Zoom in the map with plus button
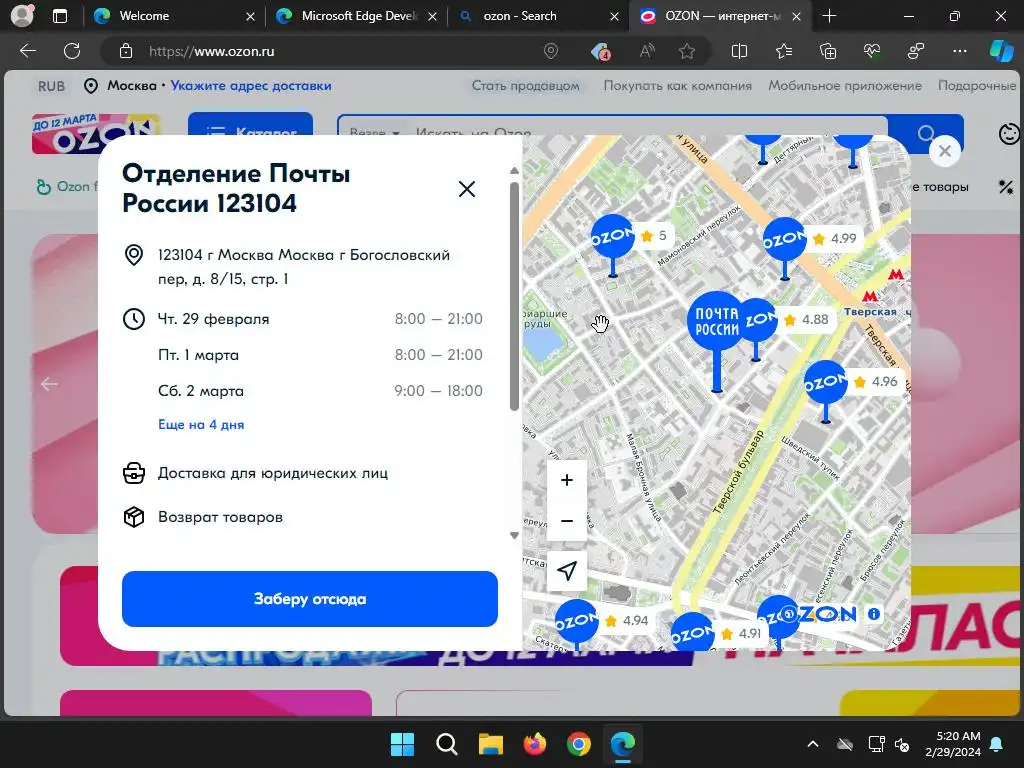This screenshot has width=1024, height=768. click(566, 480)
